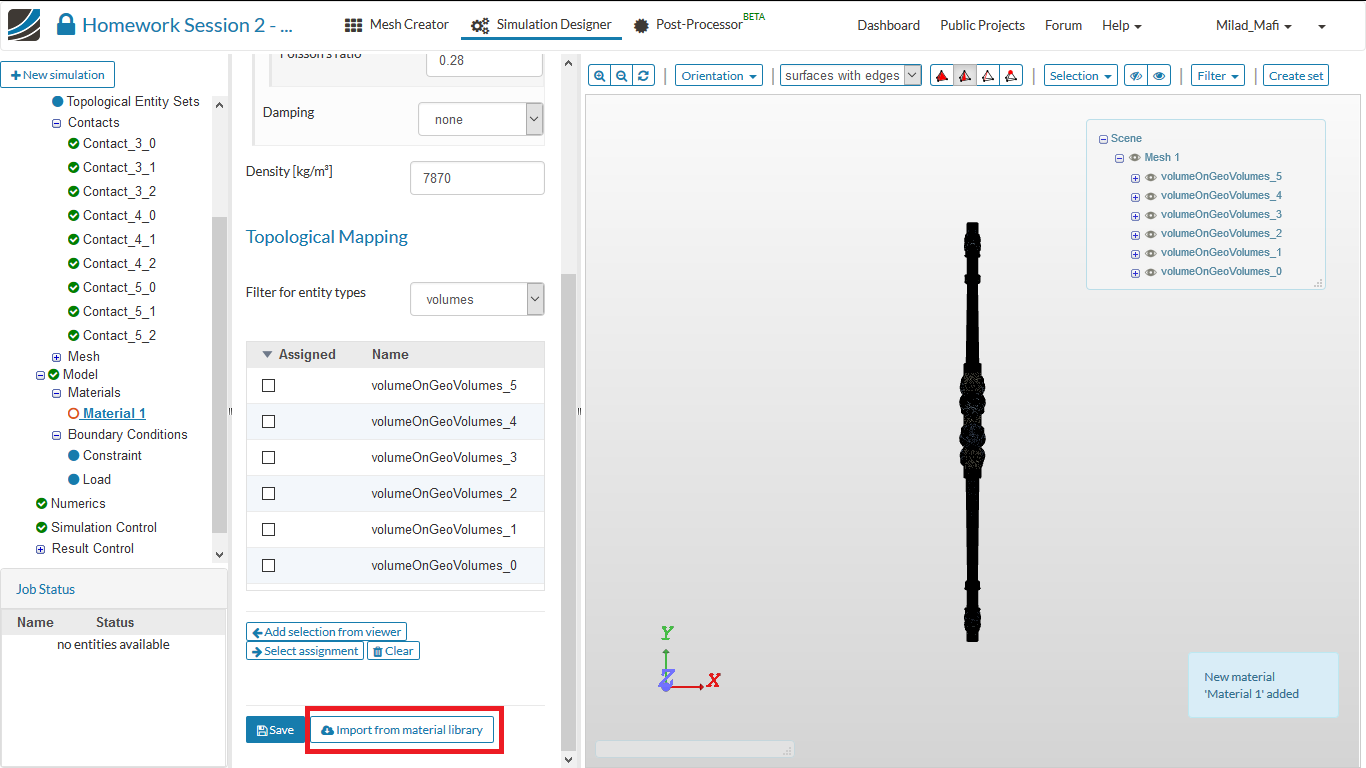The height and width of the screenshot is (768, 1366).
Task: Toggle visibility of volumeOnGeoVolumes_3 in Scene tree
Action: (x=1151, y=215)
